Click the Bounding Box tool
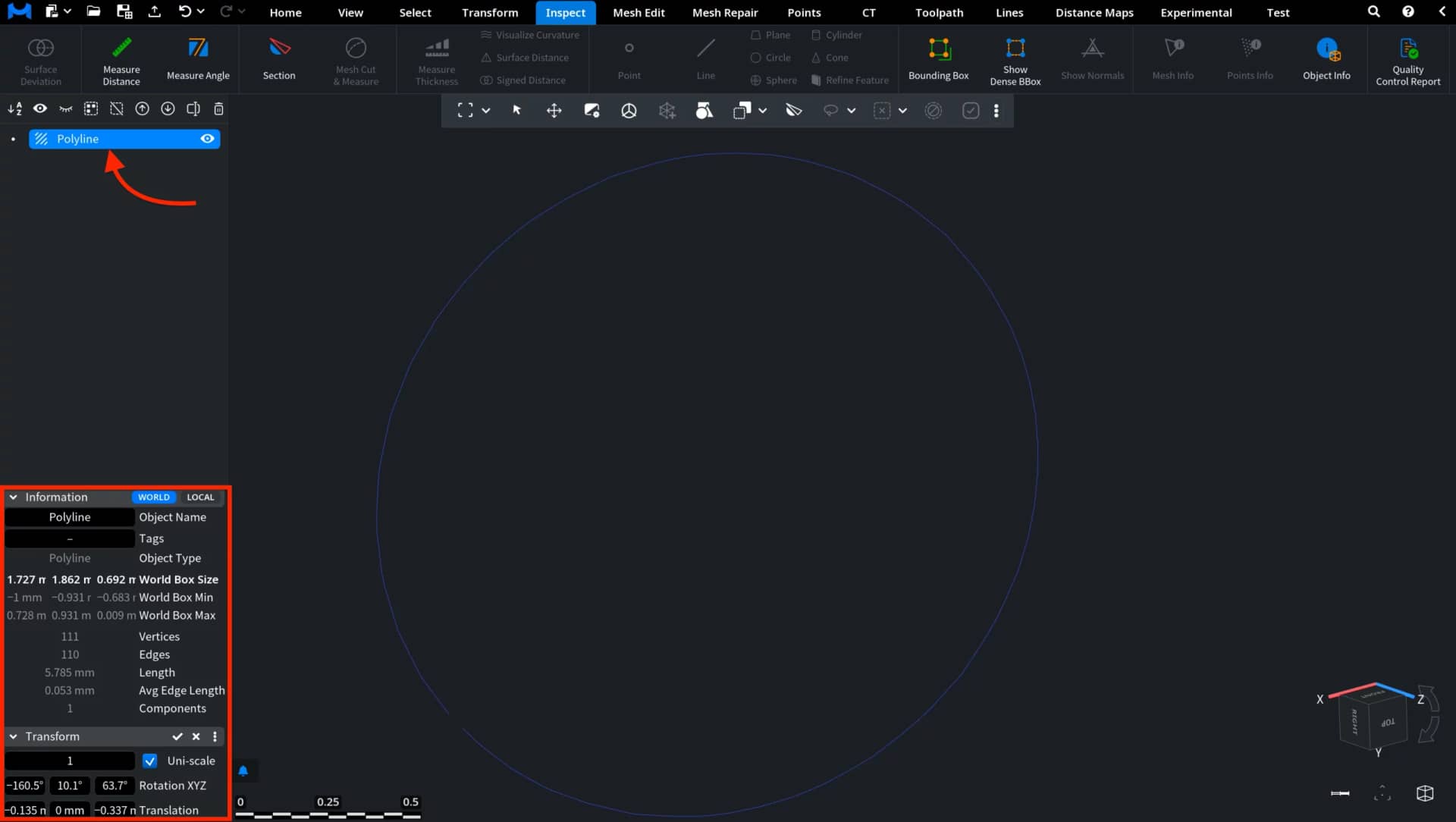This screenshot has height=822, width=1456. click(939, 60)
